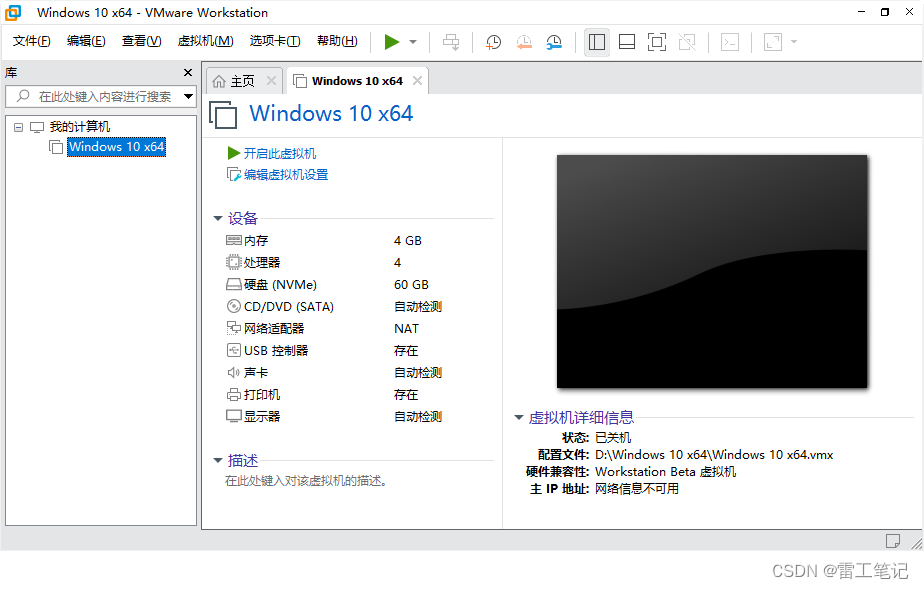Click the Send Ctrl+Alt+Del toolbar icon
The image size is (924, 589).
(x=451, y=42)
